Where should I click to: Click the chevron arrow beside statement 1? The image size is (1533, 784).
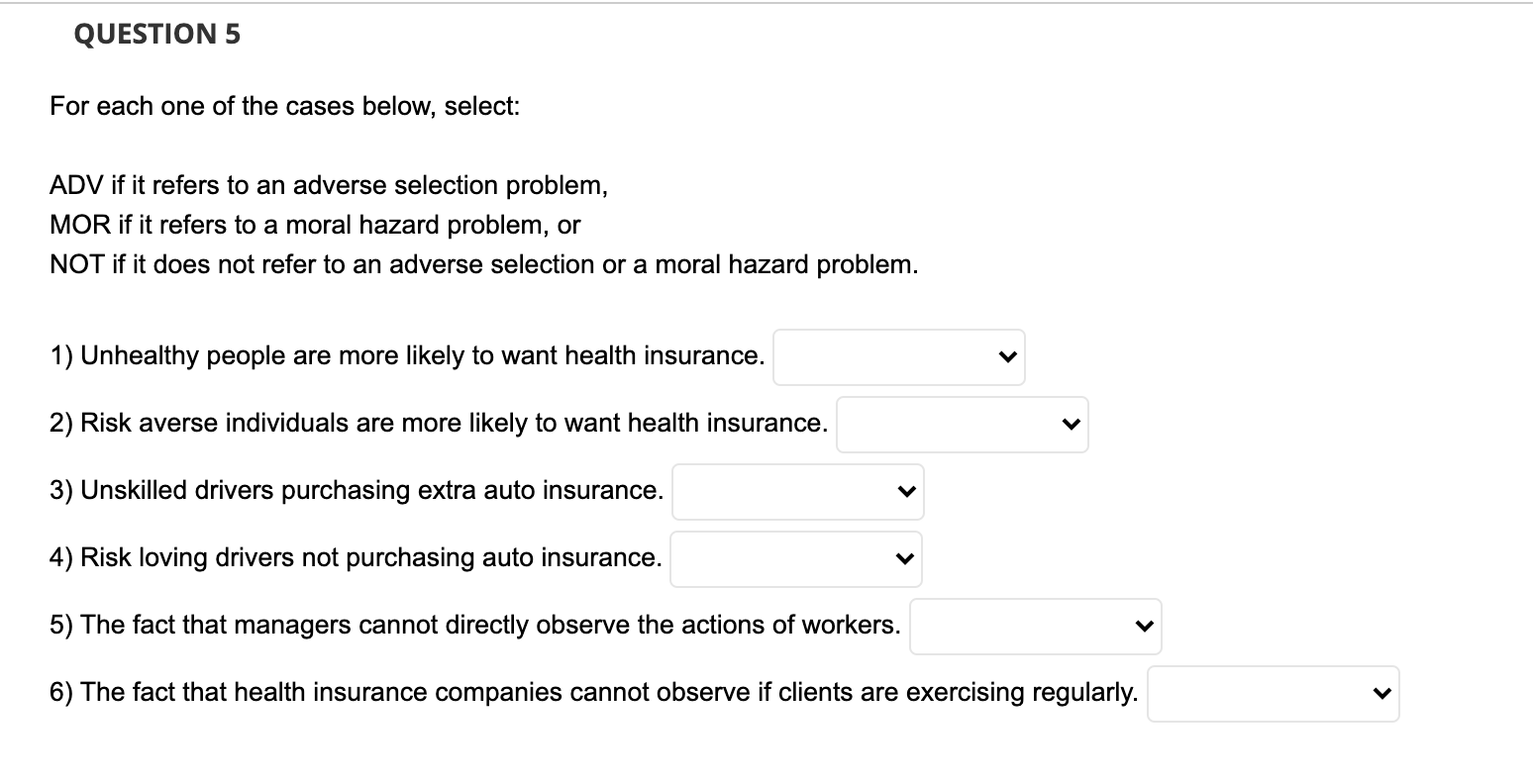coord(1007,357)
